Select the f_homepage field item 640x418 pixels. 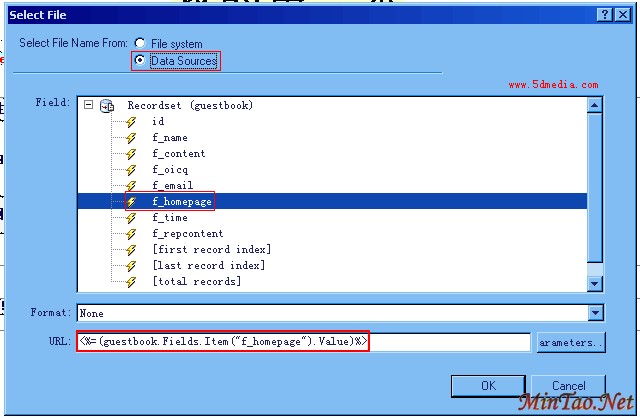[181, 202]
